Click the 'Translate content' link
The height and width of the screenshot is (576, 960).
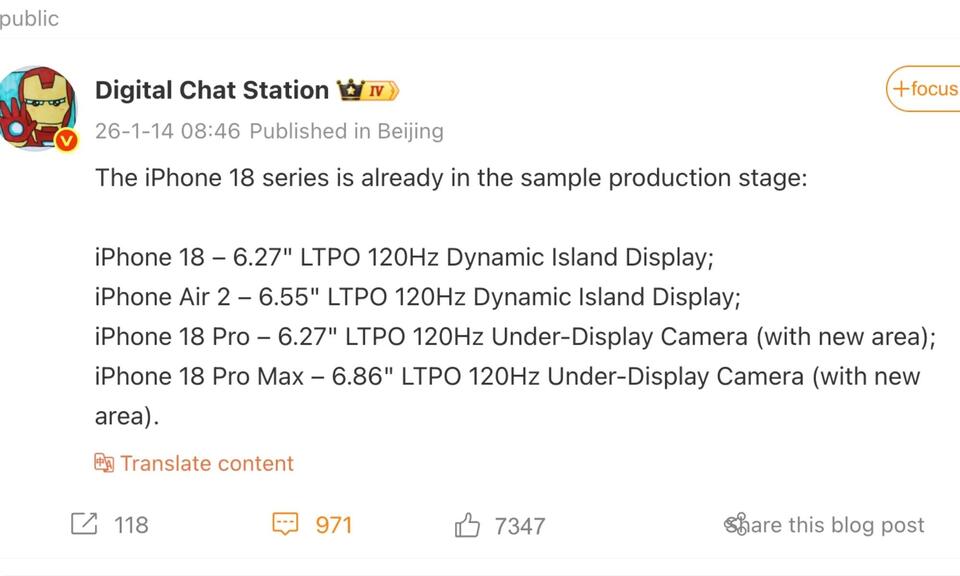pyautogui.click(x=206, y=463)
